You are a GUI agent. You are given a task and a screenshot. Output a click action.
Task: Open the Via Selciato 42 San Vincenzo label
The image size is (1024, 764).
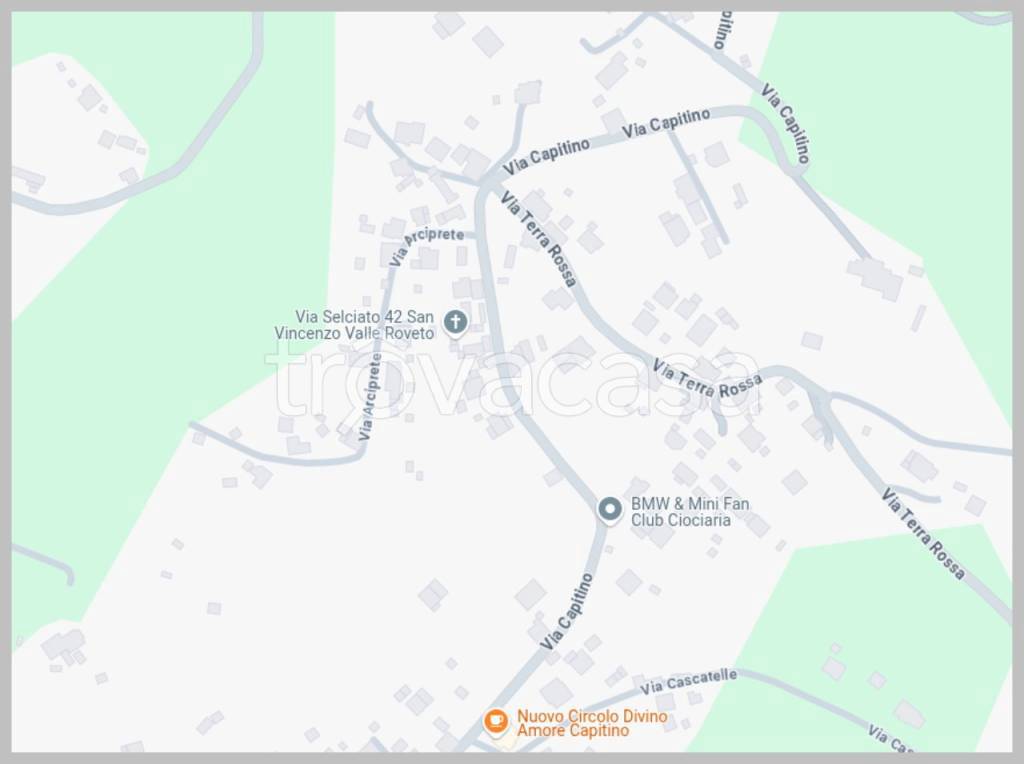(x=354, y=325)
